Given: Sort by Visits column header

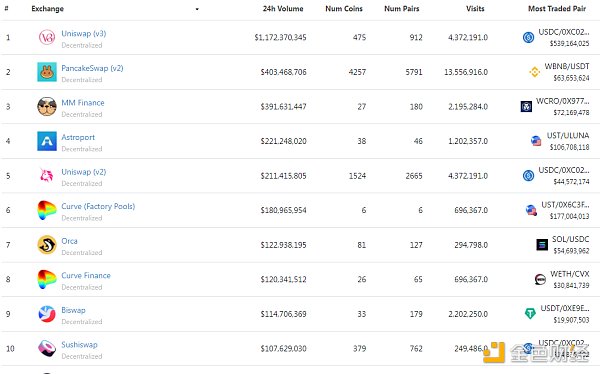Looking at the screenshot, I should click(x=475, y=8).
